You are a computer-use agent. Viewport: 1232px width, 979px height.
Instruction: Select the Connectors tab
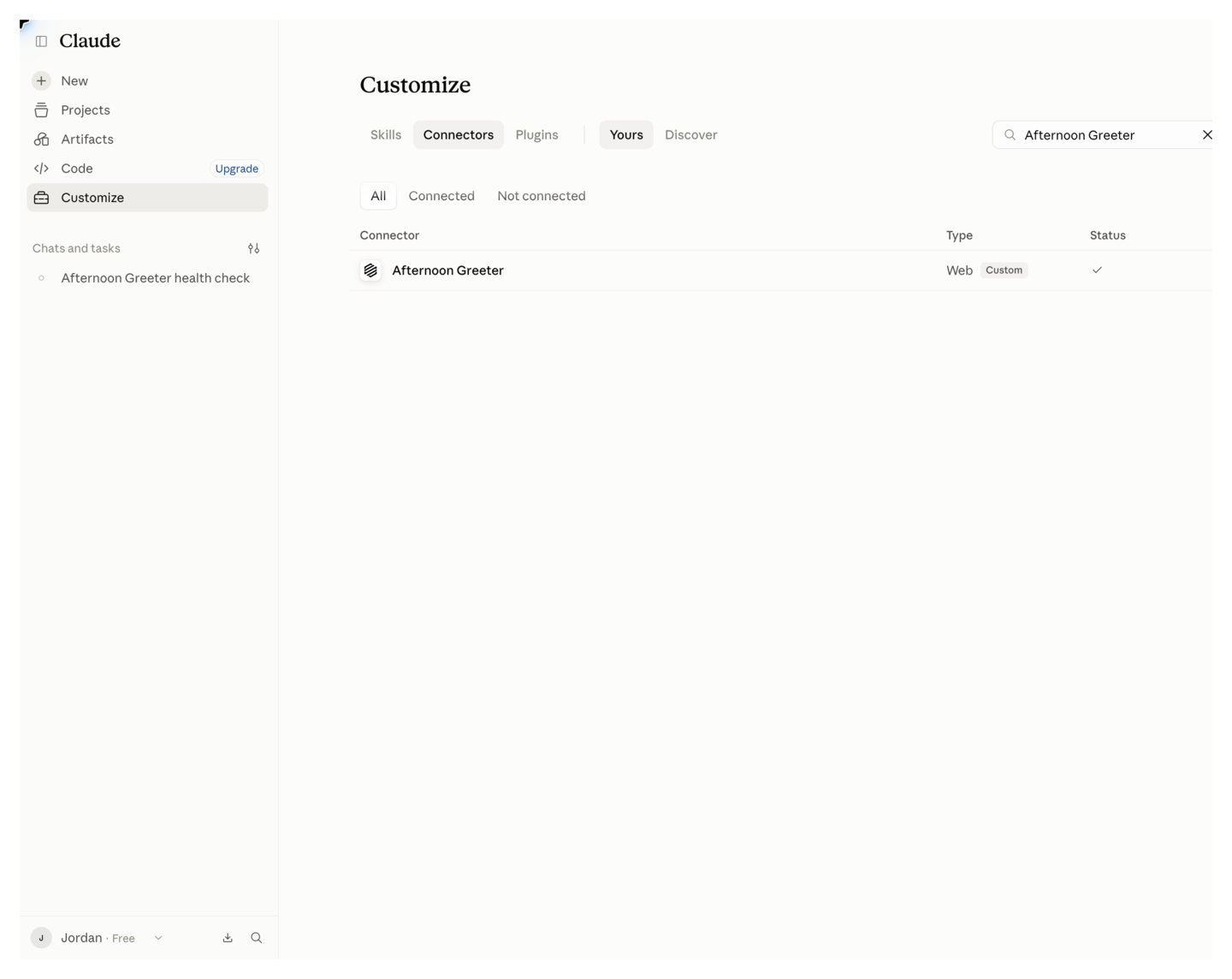(x=459, y=135)
